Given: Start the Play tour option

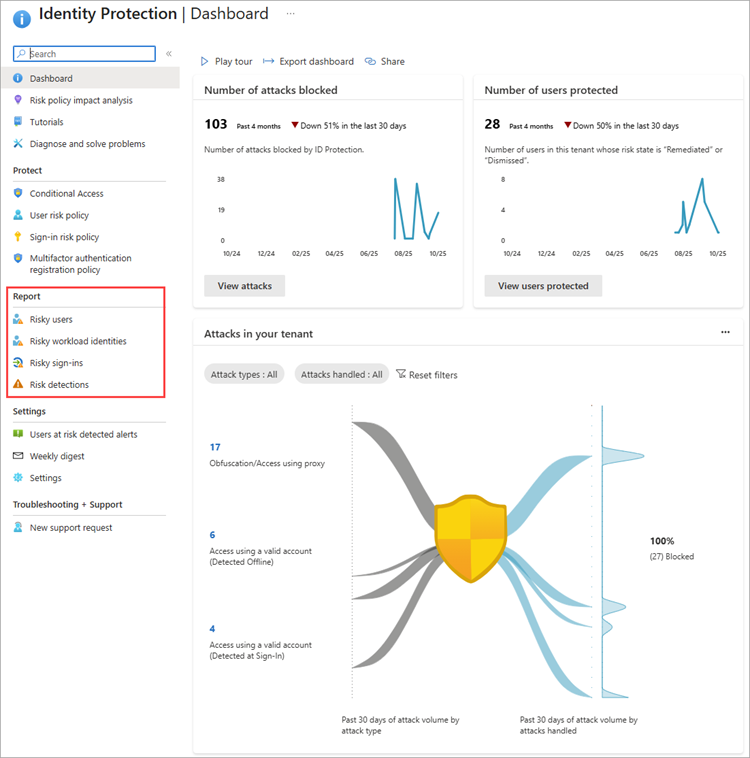Looking at the screenshot, I should (x=229, y=61).
